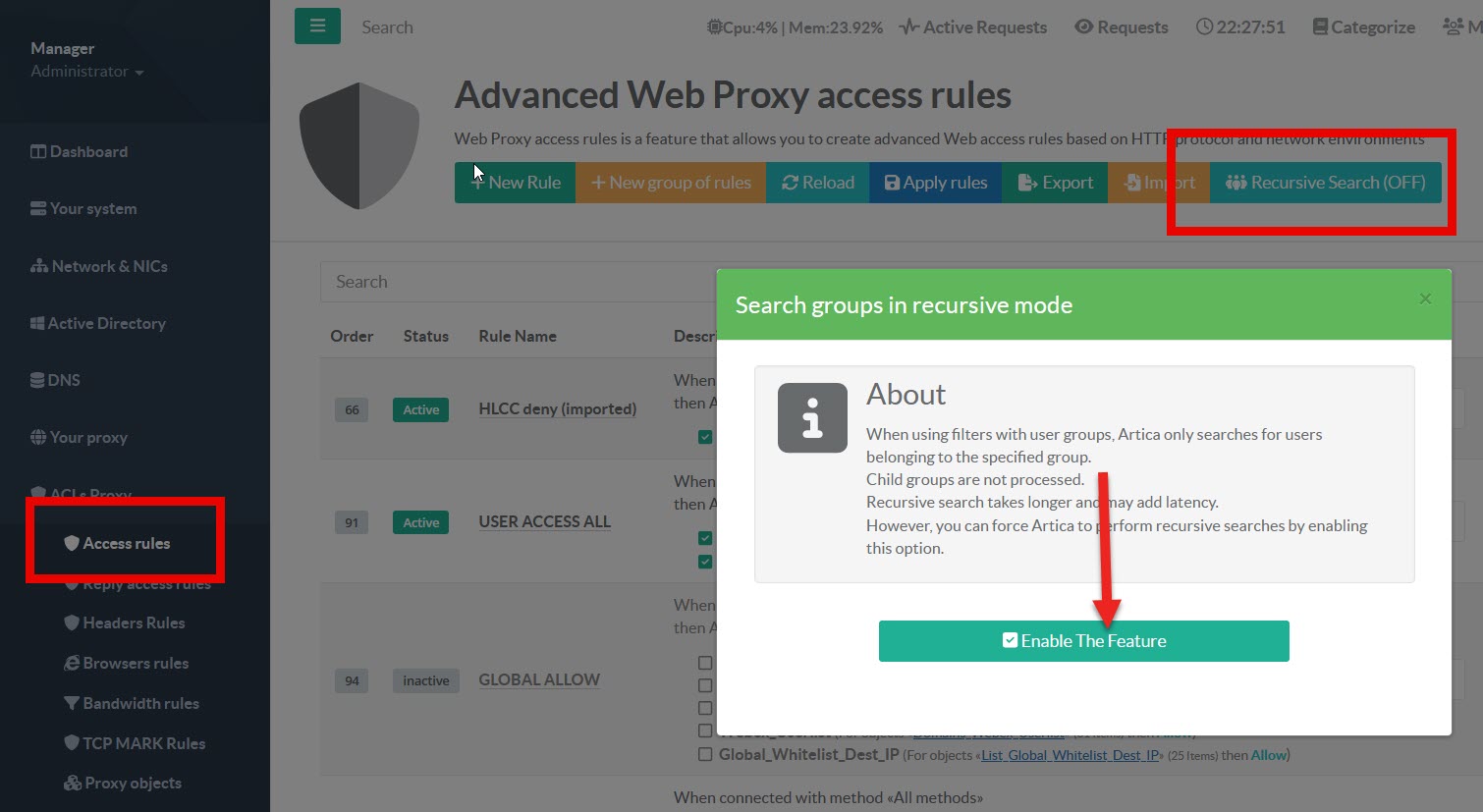Click the Categorize book icon
The height and width of the screenshot is (812, 1483).
click(1320, 27)
